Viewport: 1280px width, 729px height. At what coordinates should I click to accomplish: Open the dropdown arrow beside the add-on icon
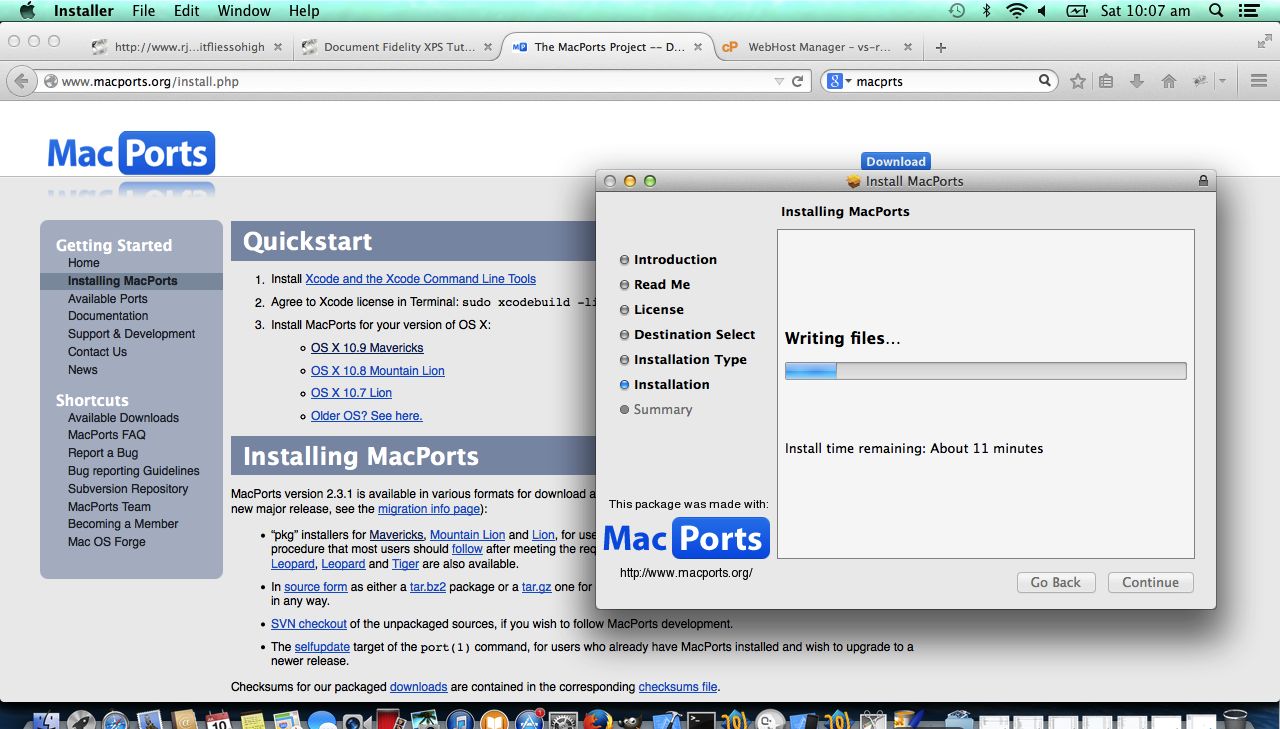pyautogui.click(x=1222, y=82)
